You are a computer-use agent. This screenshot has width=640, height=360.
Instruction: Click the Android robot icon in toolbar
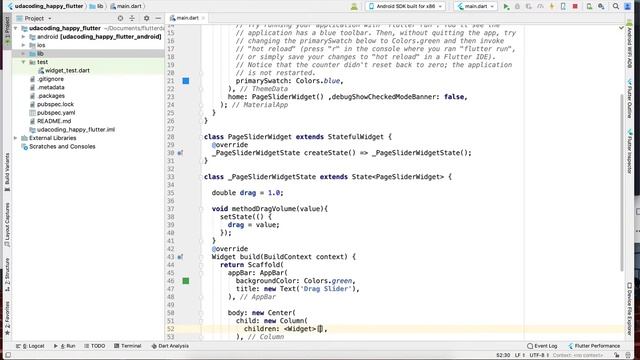point(354,6)
